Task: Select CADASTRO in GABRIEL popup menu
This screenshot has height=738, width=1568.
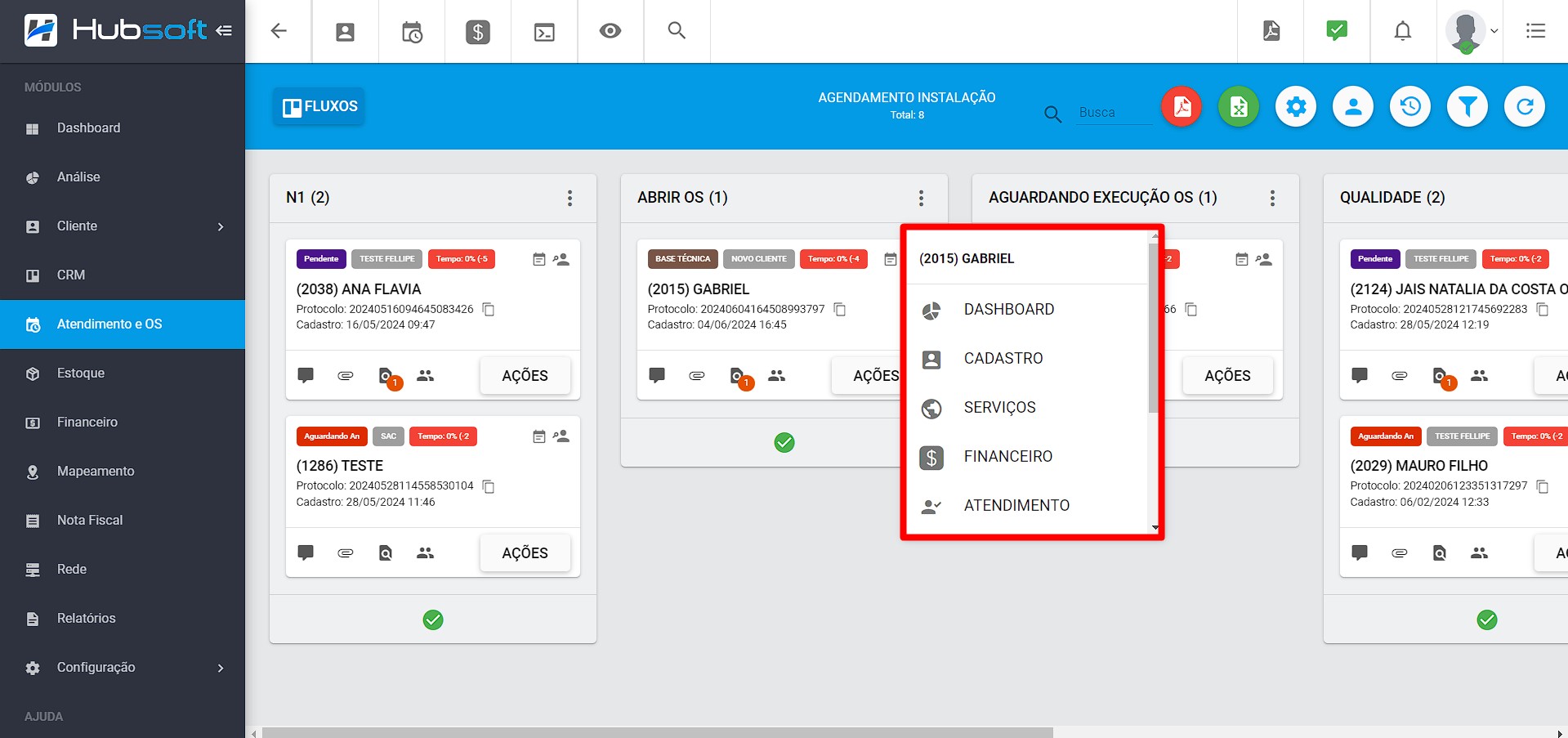Action: point(1027,359)
